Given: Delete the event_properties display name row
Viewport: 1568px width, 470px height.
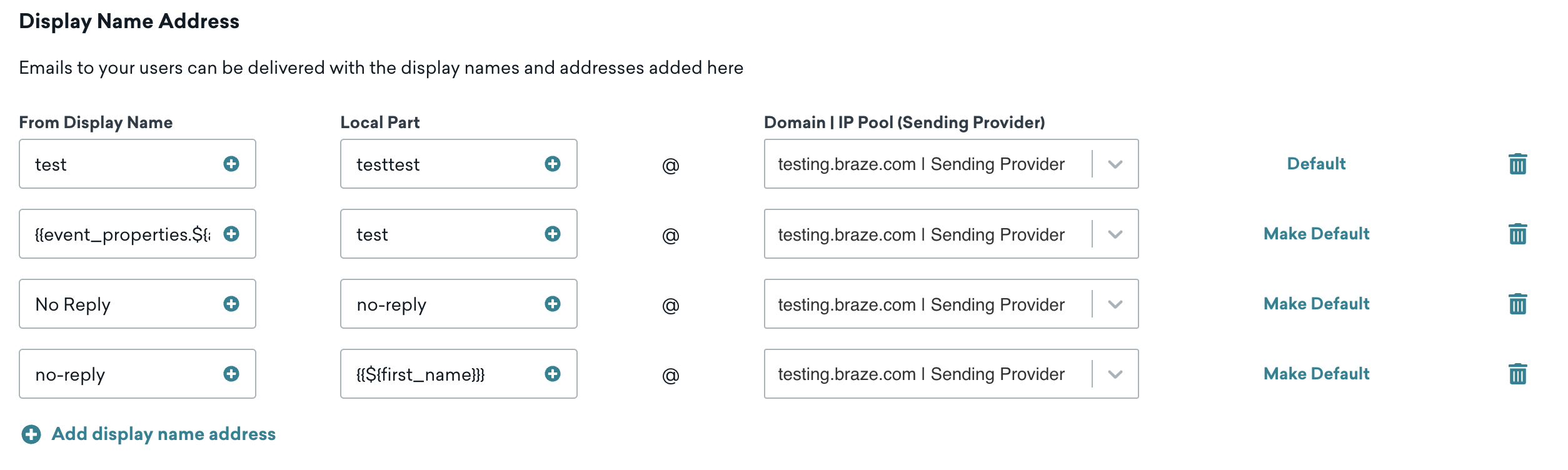Looking at the screenshot, I should coord(1517,234).
